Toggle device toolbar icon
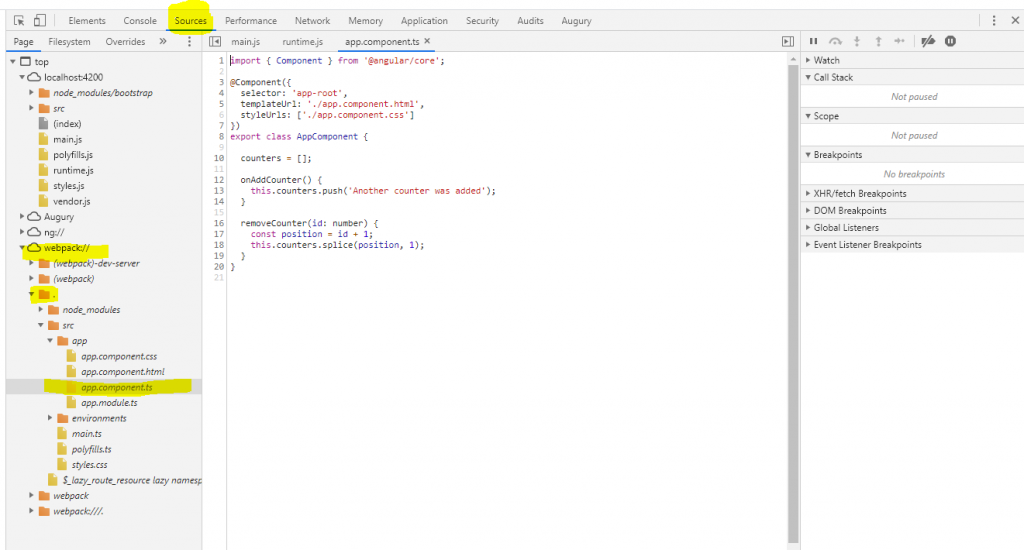This screenshot has height=550, width=1024. (40, 20)
